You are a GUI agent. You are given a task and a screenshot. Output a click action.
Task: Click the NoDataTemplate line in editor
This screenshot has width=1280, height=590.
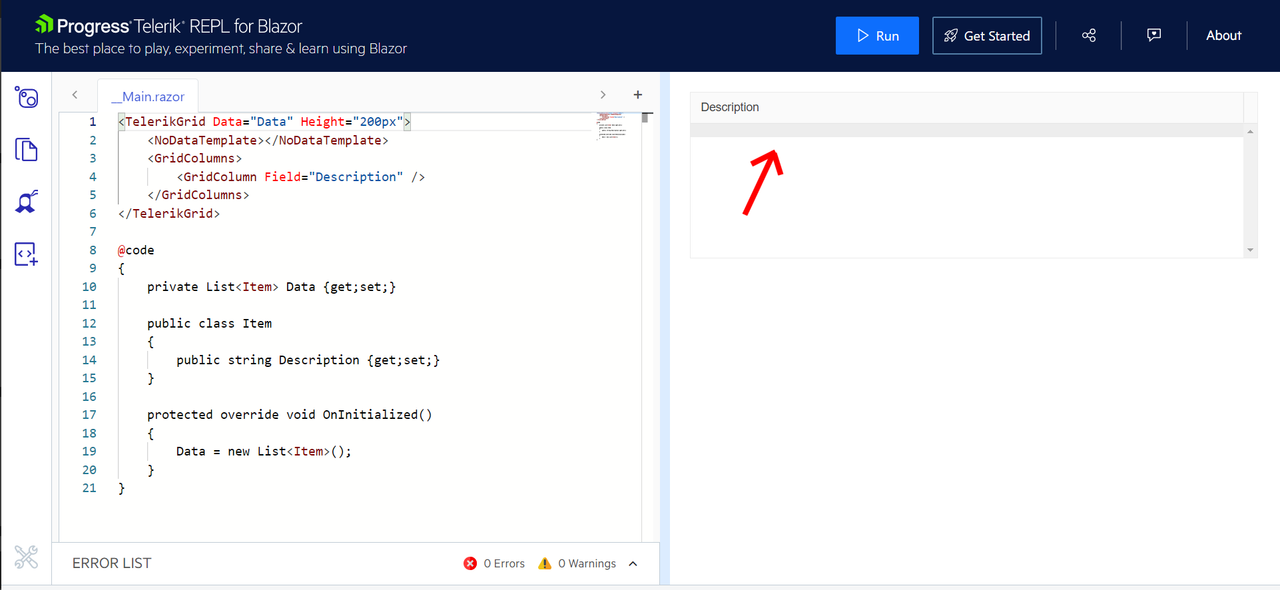tap(267, 140)
